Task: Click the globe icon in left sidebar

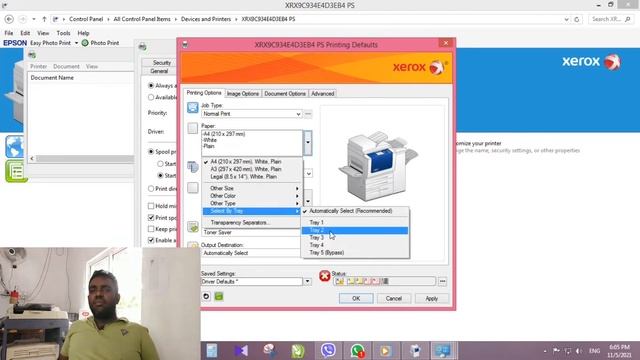Action: click(15, 147)
